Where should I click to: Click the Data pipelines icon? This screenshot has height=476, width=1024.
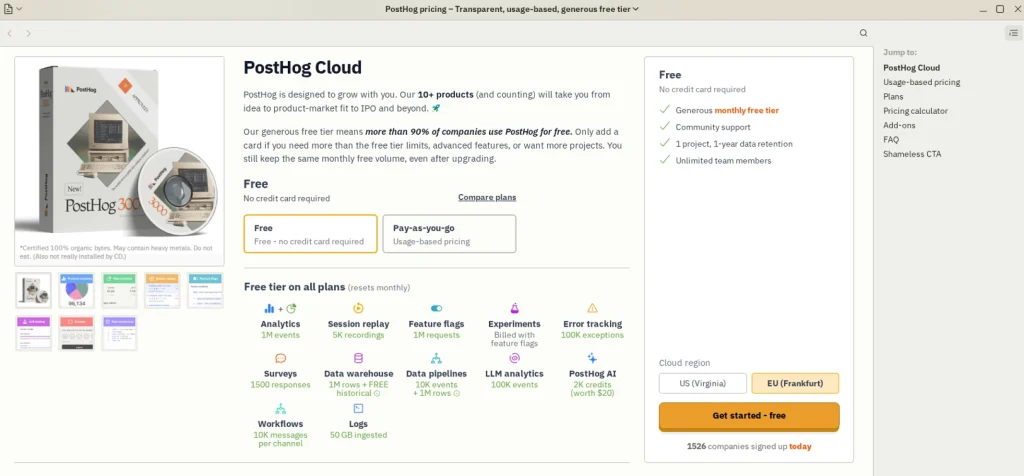[x=436, y=358]
